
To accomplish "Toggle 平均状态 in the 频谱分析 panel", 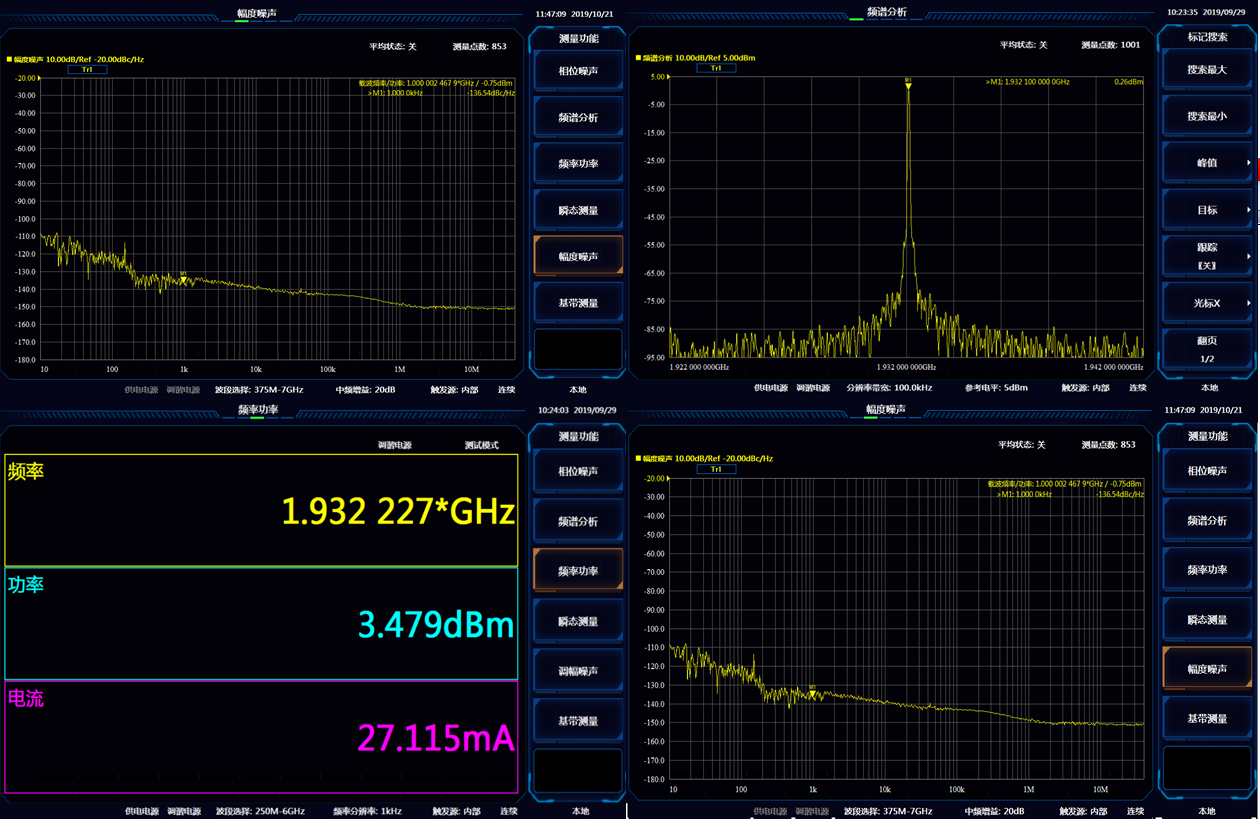I will 1023,45.
